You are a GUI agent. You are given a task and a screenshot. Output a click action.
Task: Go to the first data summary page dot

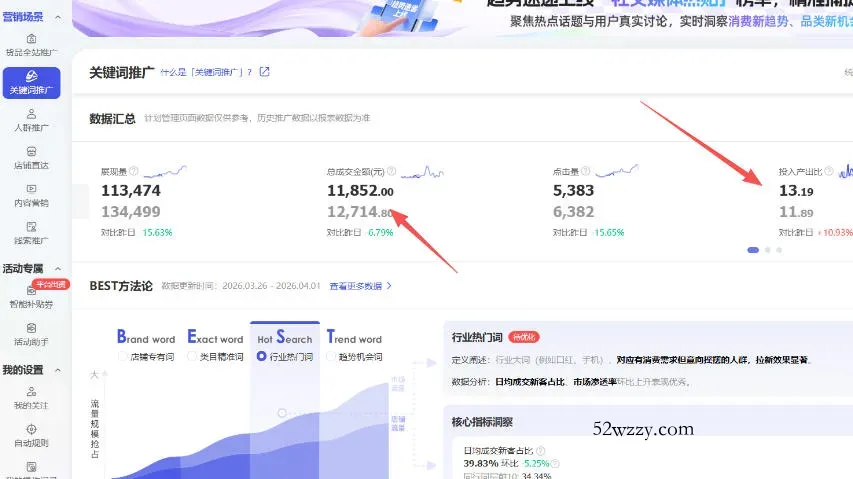(753, 250)
